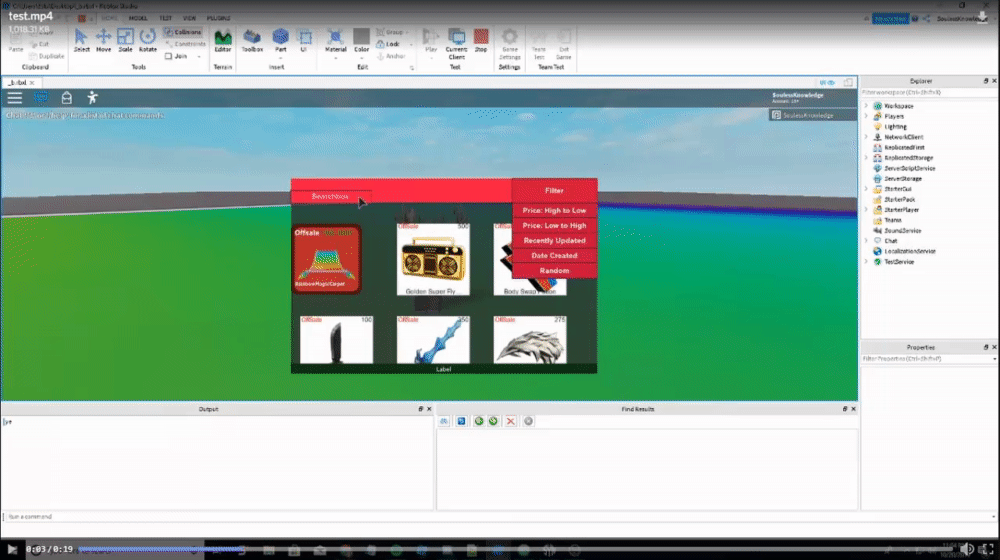The width and height of the screenshot is (1000, 560).
Task: Sort by Date Created
Action: (554, 255)
